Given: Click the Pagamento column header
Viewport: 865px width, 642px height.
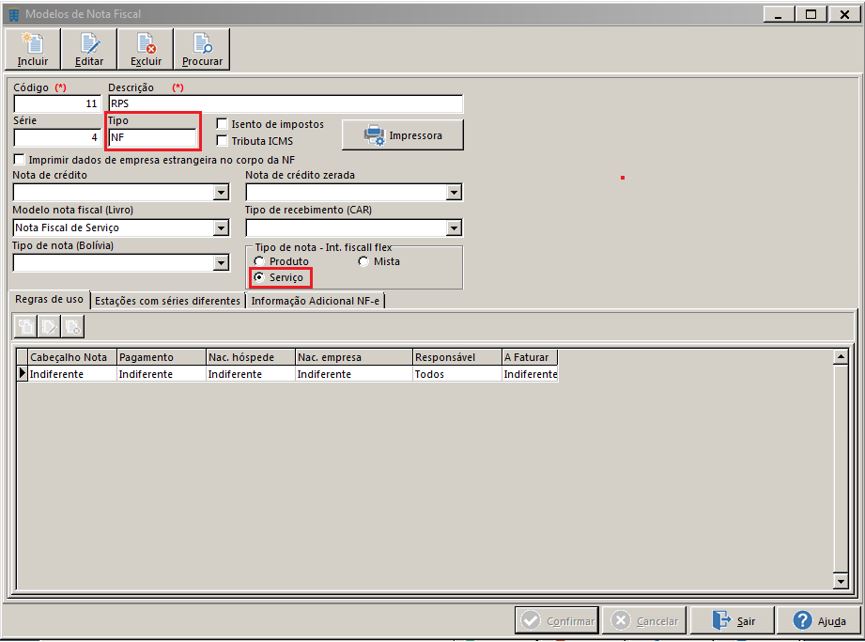Looking at the screenshot, I should tap(161, 357).
